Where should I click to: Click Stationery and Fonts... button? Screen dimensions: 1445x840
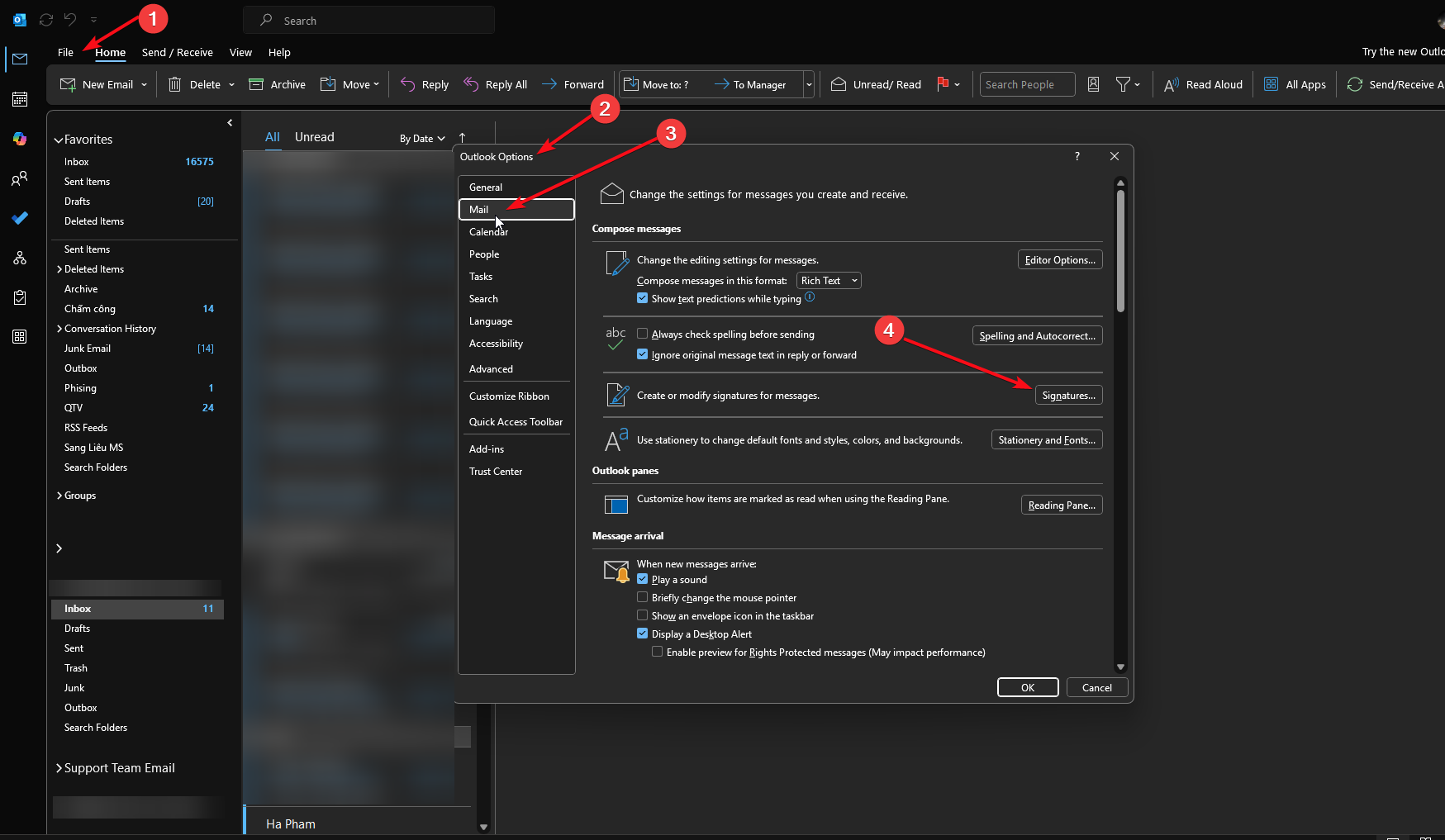[x=1047, y=440]
